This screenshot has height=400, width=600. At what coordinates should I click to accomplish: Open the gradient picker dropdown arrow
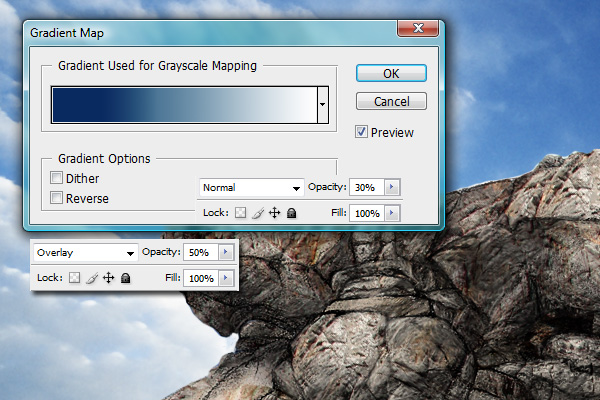323,104
